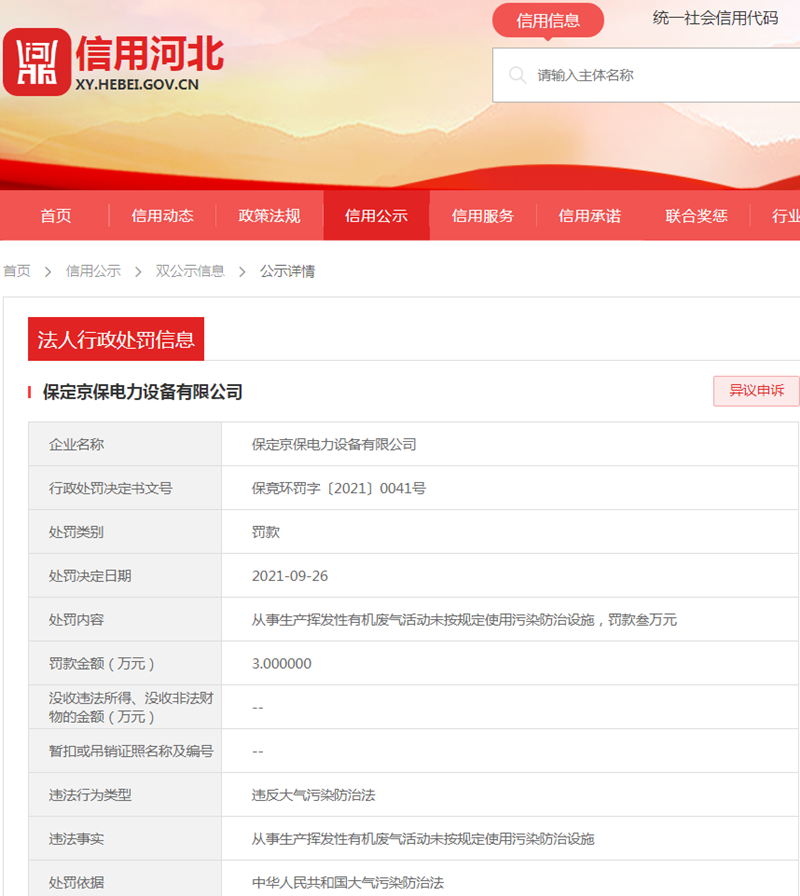The height and width of the screenshot is (896, 800).
Task: Click the 罚款金额（万元） label
Action: pyautogui.click(x=102, y=663)
